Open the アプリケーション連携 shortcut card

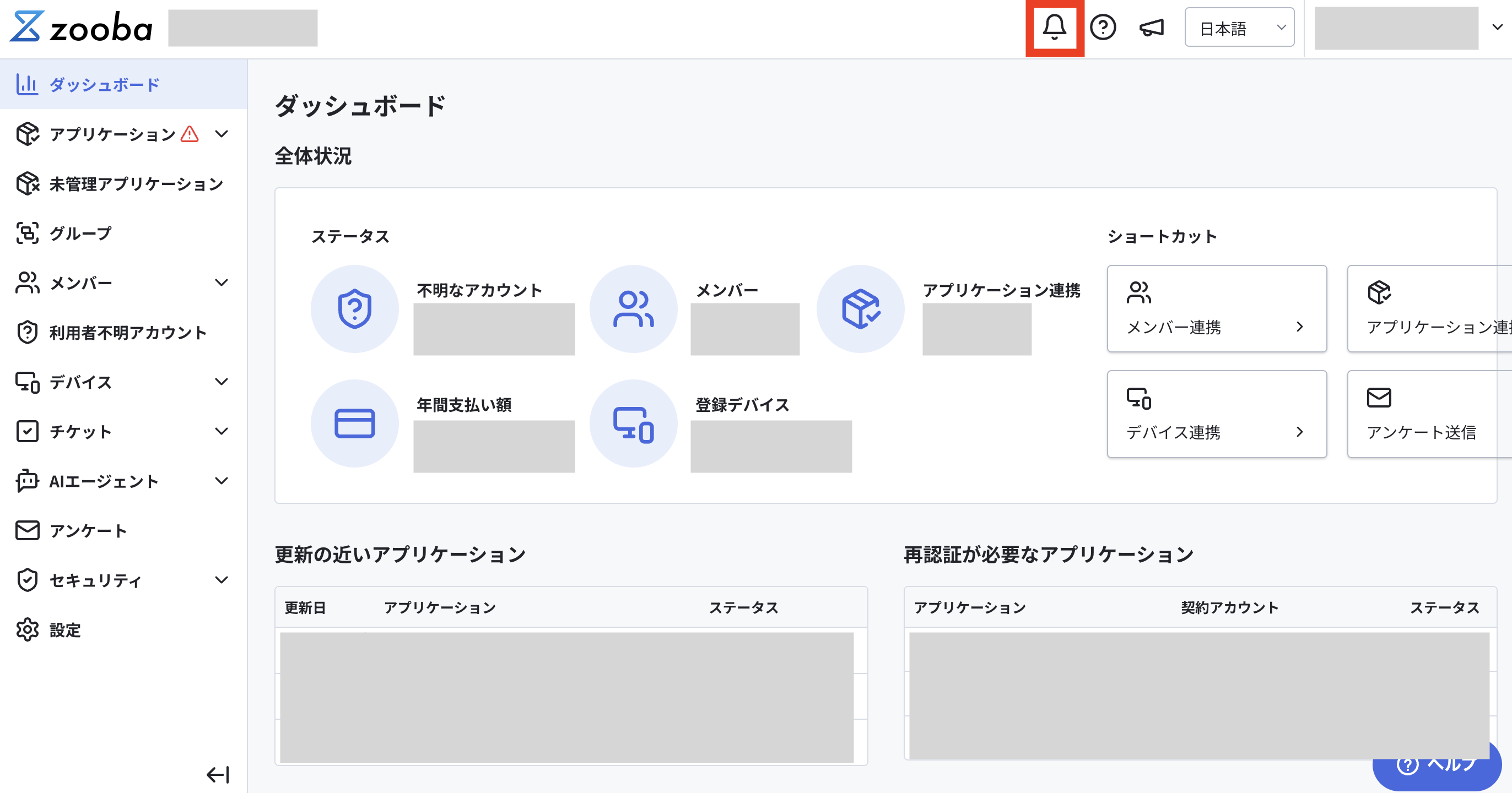pyautogui.click(x=1430, y=308)
